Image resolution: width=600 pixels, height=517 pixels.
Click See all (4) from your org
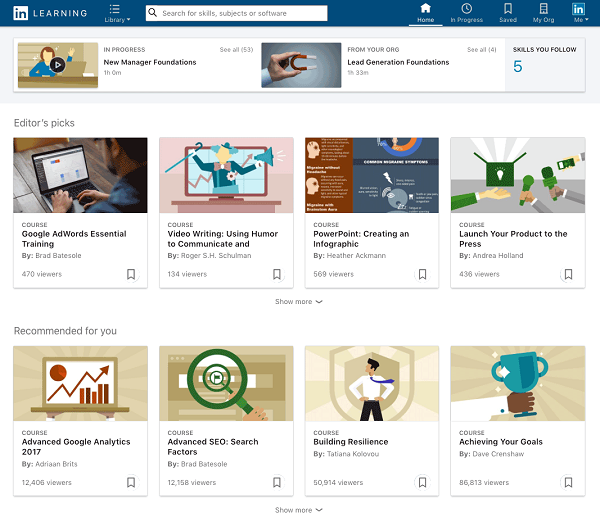(x=481, y=49)
